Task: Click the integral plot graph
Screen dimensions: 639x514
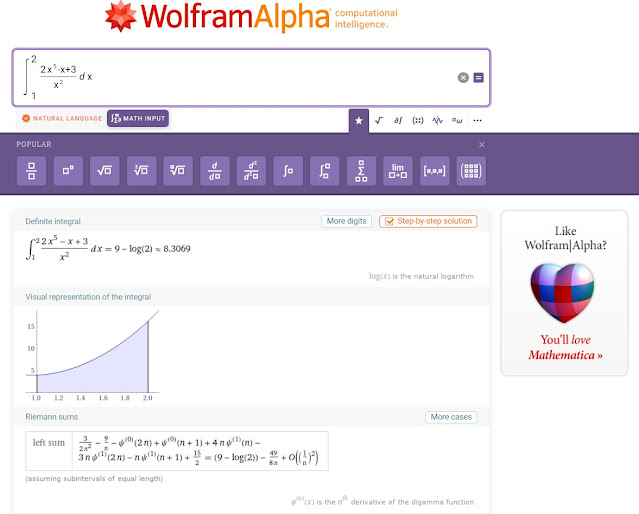Action: 93,355
